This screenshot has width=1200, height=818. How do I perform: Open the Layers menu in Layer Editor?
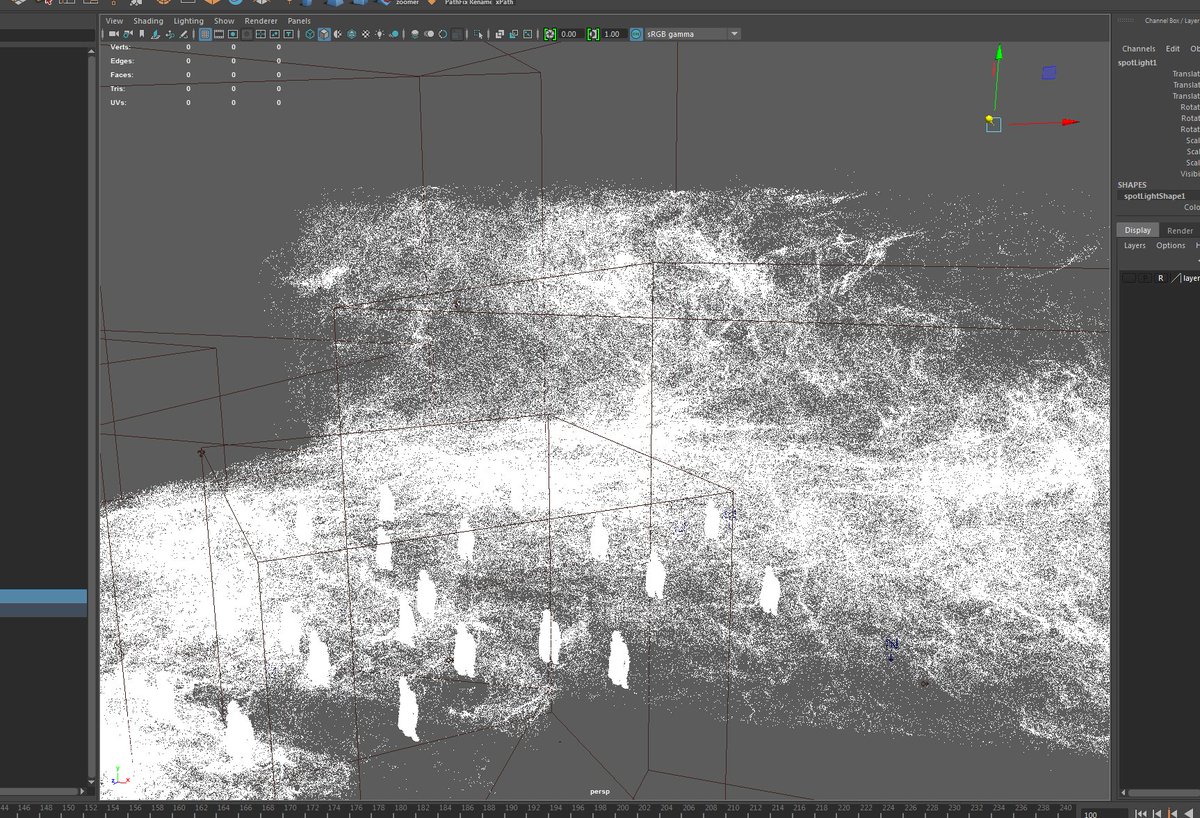1135,245
